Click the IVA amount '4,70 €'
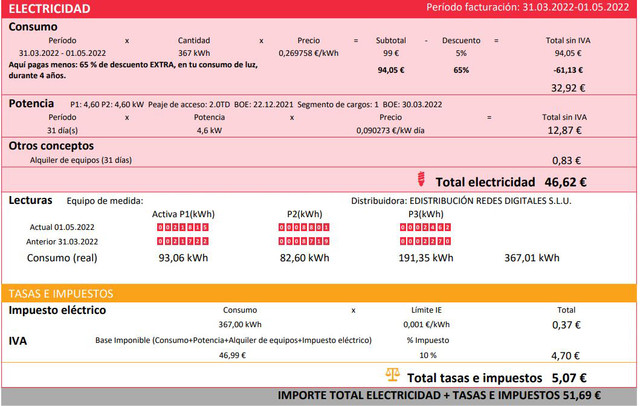This screenshot has height=406, width=640. coord(565,356)
